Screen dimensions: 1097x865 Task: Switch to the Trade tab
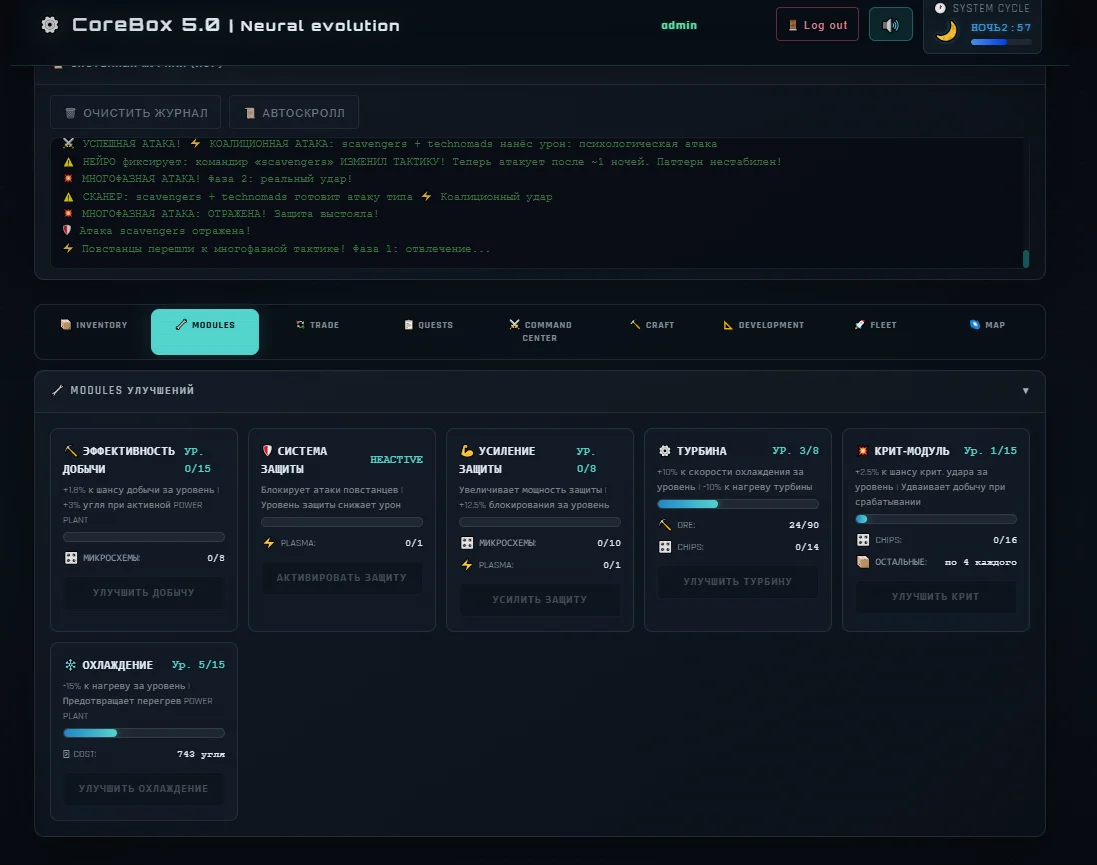(x=317, y=325)
